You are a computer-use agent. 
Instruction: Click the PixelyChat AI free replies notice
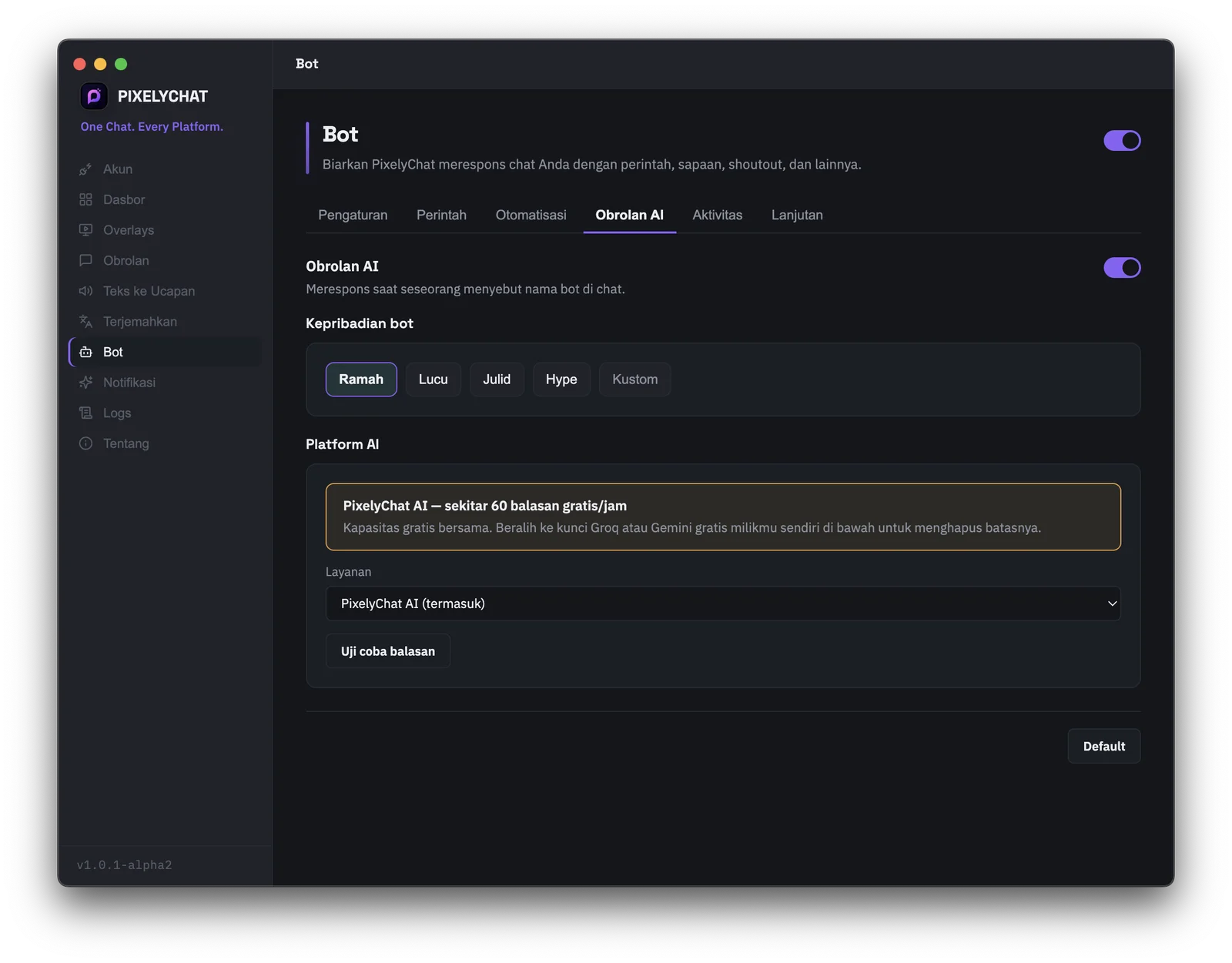click(723, 517)
